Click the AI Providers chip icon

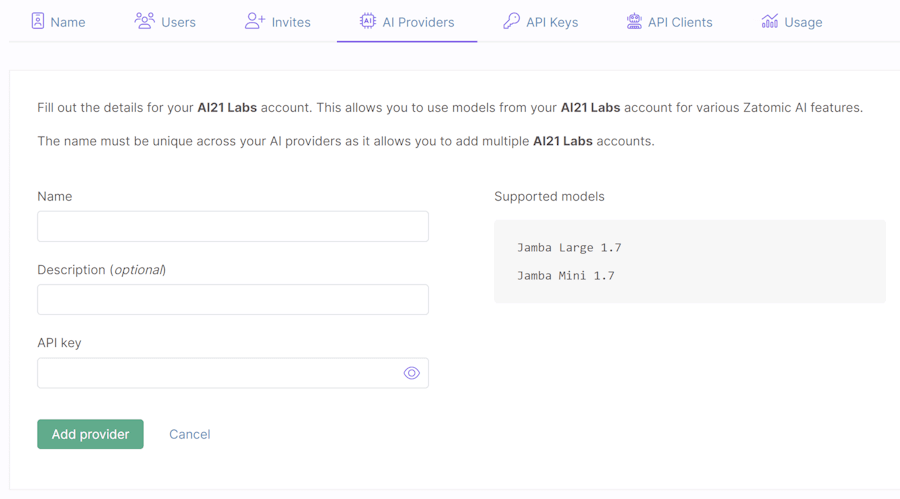pos(367,21)
